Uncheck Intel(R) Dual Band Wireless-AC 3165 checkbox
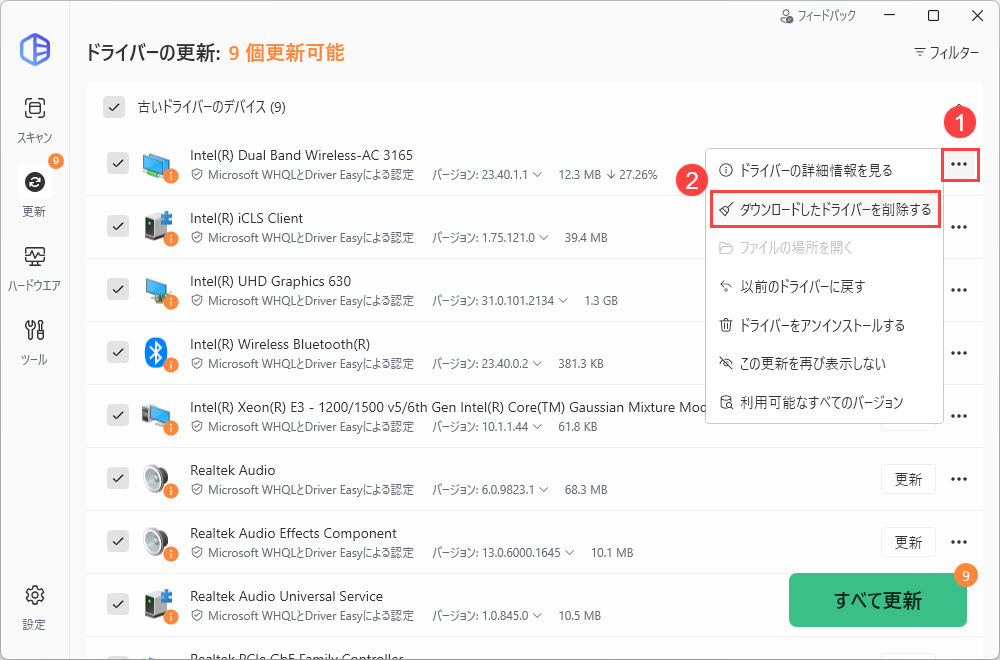The width and height of the screenshot is (1000, 660). point(118,163)
